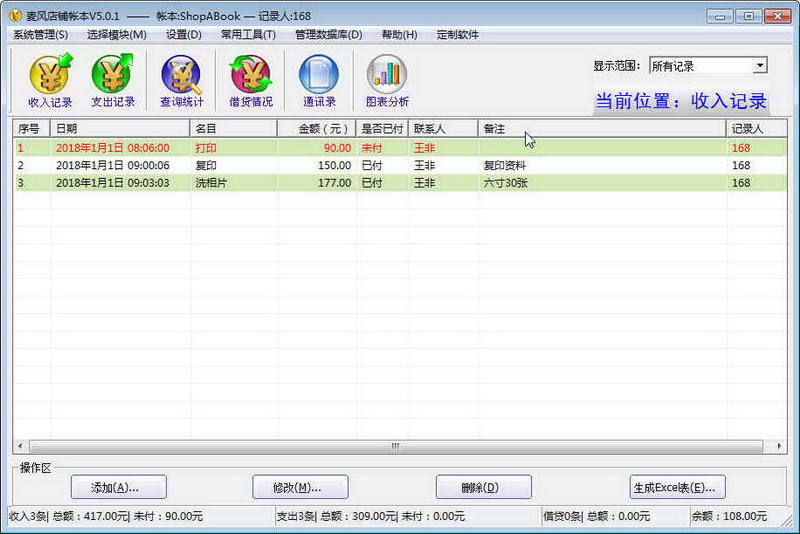Expand the 显示范围 dropdown arrow
Image resolution: width=800 pixels, height=534 pixels.
click(760, 66)
